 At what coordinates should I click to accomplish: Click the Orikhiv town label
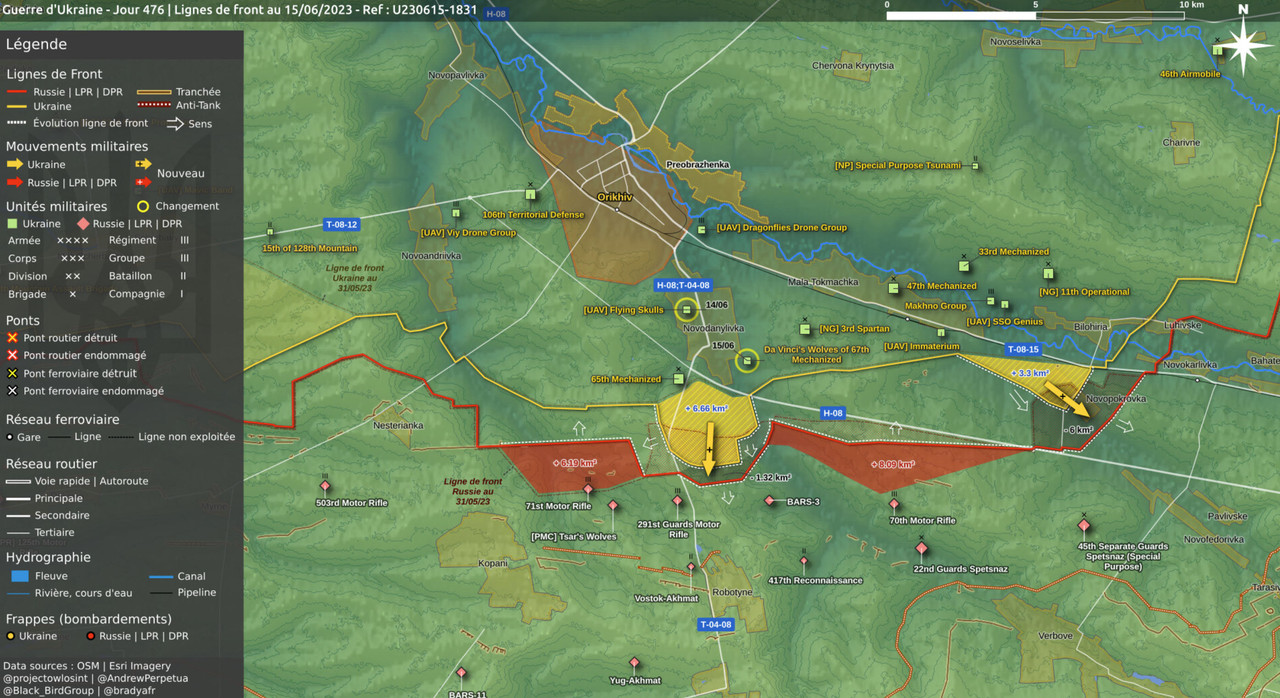(x=615, y=197)
